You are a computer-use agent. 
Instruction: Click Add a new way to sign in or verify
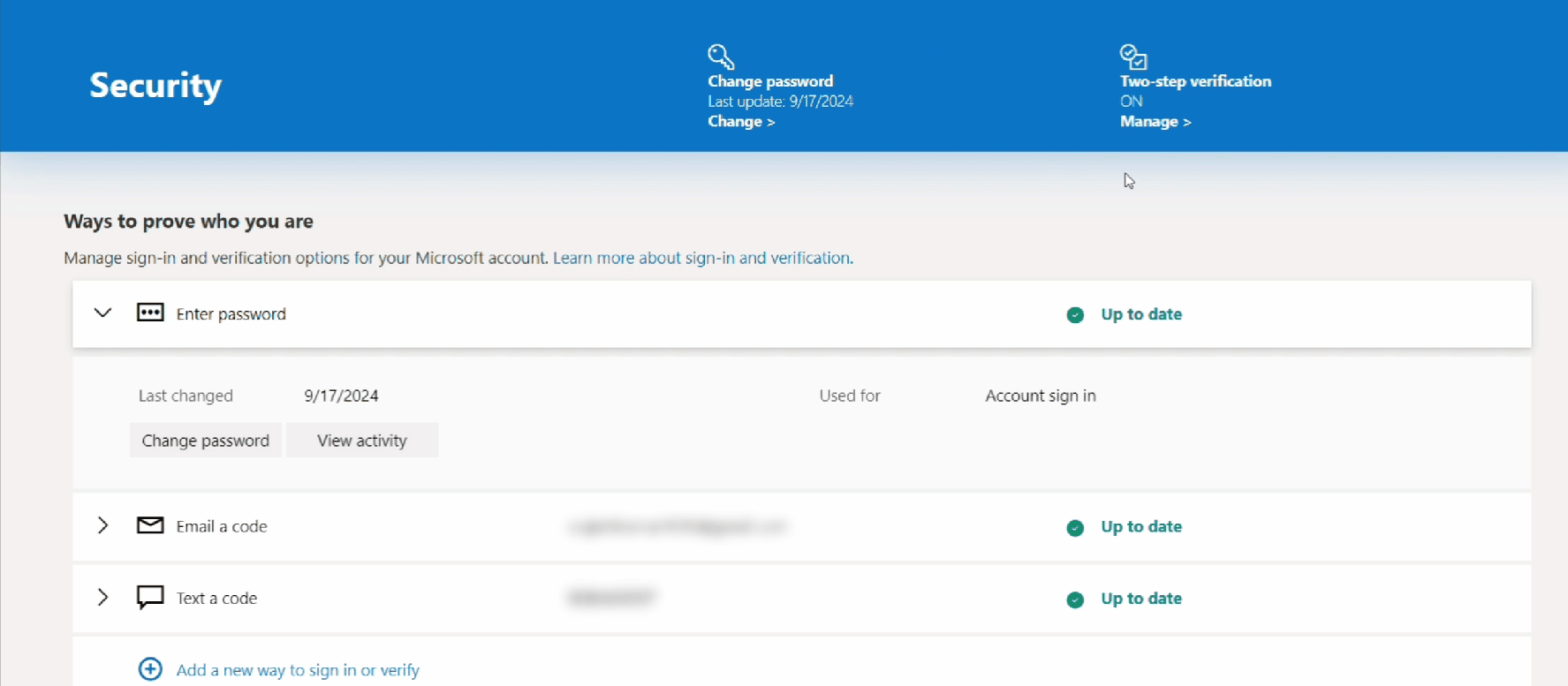(298, 670)
